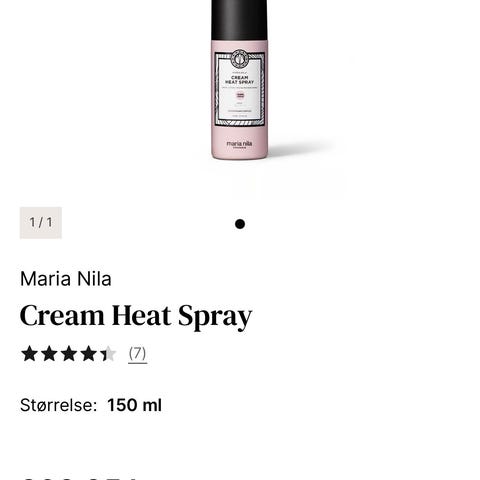The width and height of the screenshot is (480, 480).
Task: Click the second rating star
Action: [49, 353]
